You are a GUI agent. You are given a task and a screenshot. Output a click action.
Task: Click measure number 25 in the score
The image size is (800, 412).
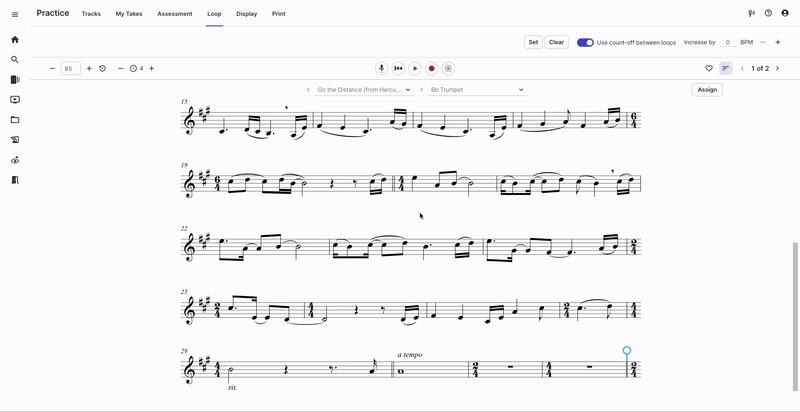184,292
